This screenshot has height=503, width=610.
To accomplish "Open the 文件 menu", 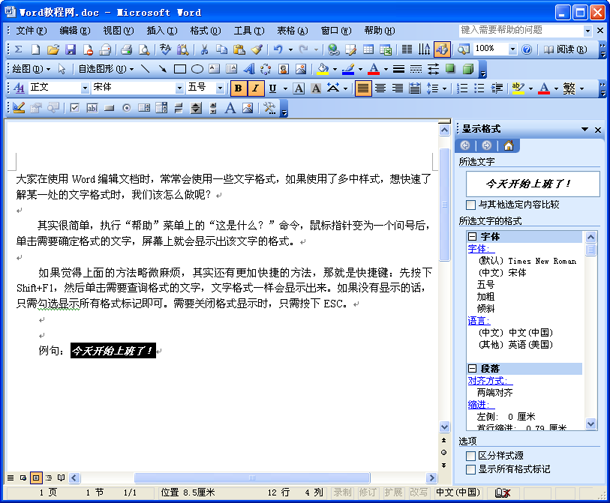I will pos(31,30).
